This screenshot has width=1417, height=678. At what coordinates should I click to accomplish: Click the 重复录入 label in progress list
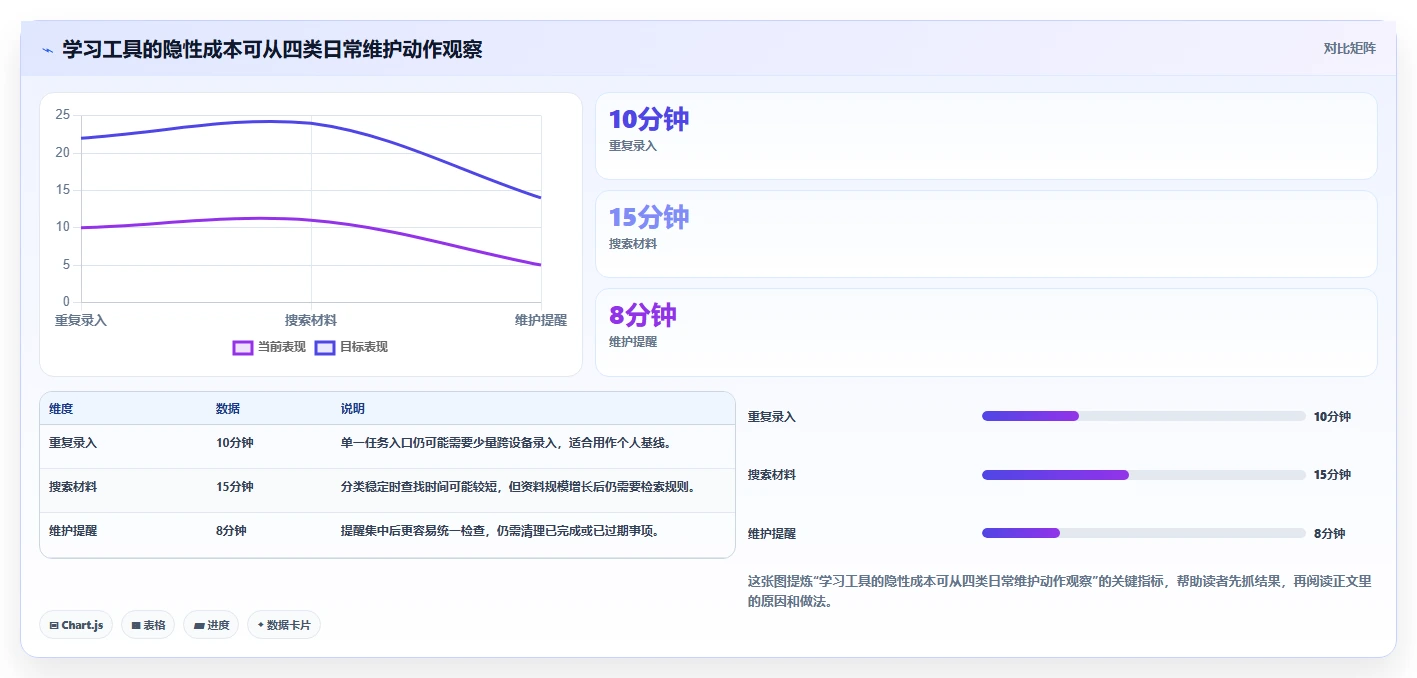point(772,417)
